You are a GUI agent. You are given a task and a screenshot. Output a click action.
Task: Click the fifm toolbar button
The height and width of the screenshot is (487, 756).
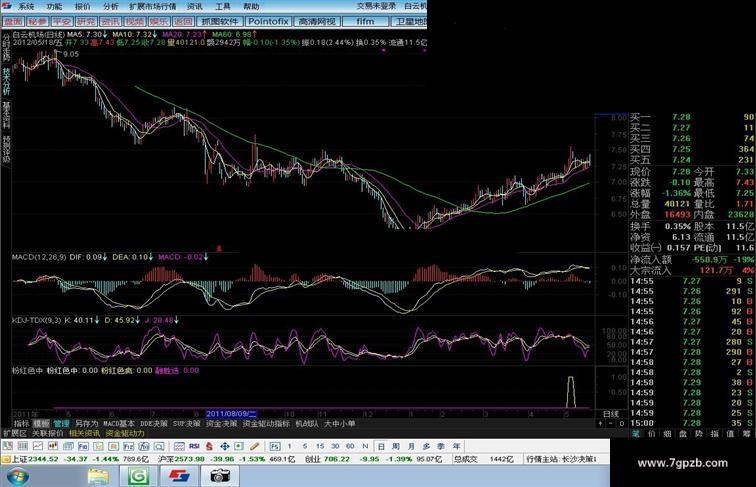coord(365,21)
